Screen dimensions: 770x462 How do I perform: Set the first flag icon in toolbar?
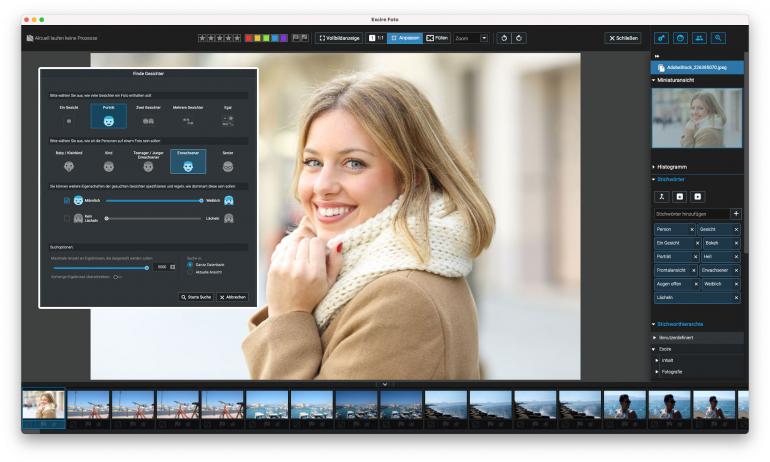pyautogui.click(x=296, y=37)
